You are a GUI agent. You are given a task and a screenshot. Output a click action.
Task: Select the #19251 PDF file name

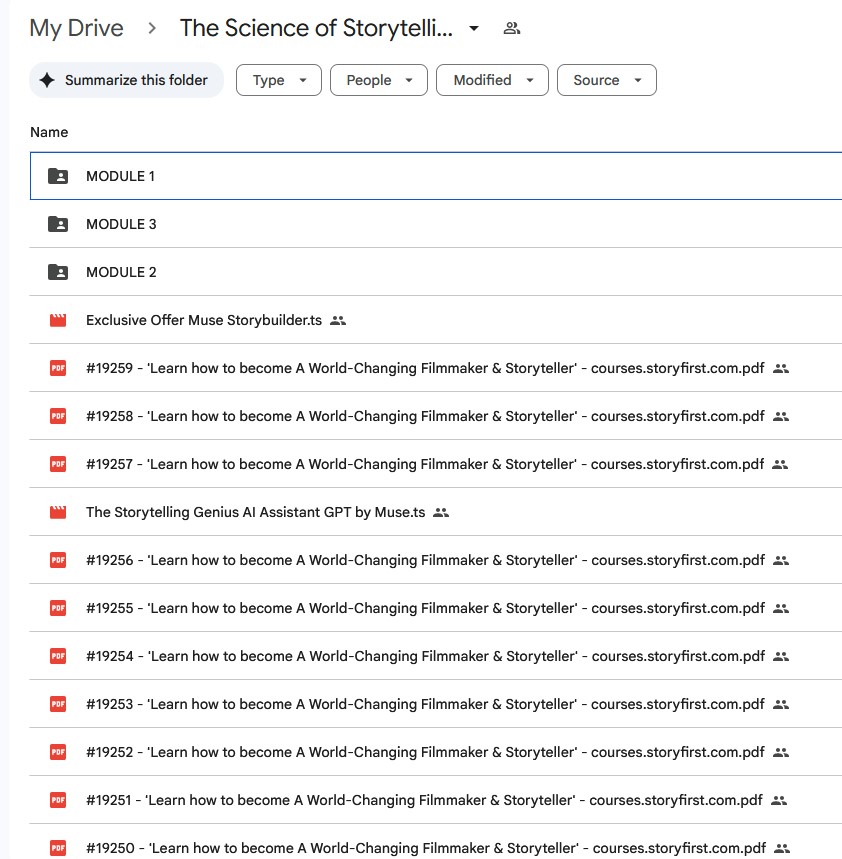click(424, 800)
